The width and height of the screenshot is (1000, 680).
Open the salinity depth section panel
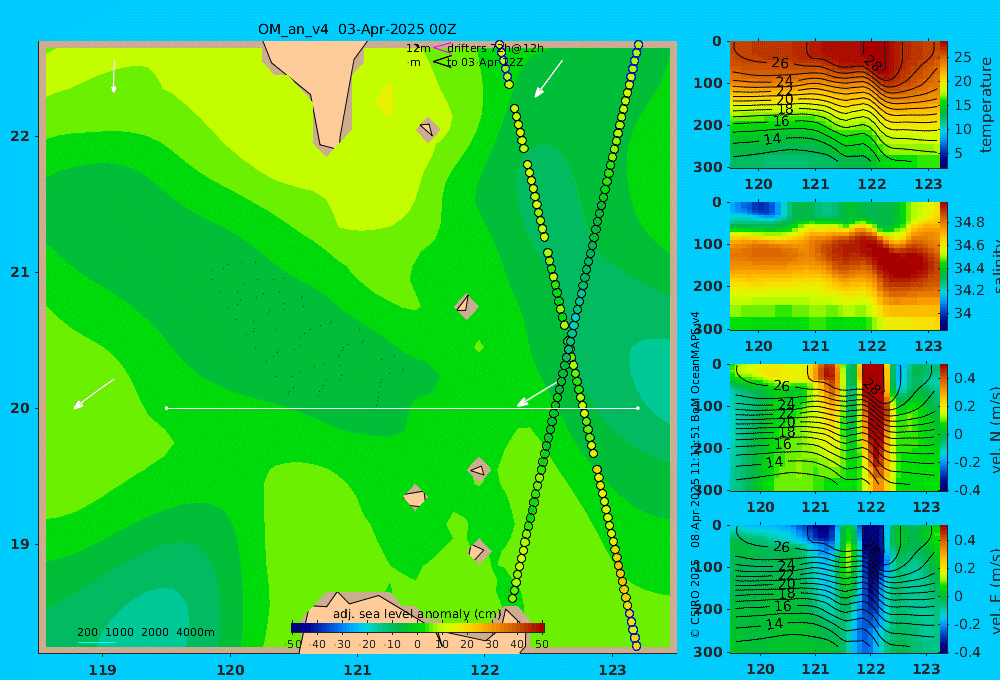pos(835,266)
